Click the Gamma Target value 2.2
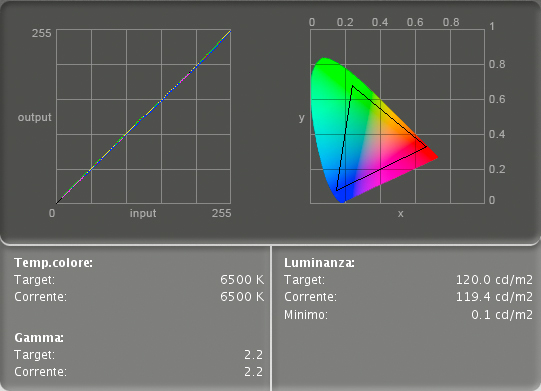 254,354
